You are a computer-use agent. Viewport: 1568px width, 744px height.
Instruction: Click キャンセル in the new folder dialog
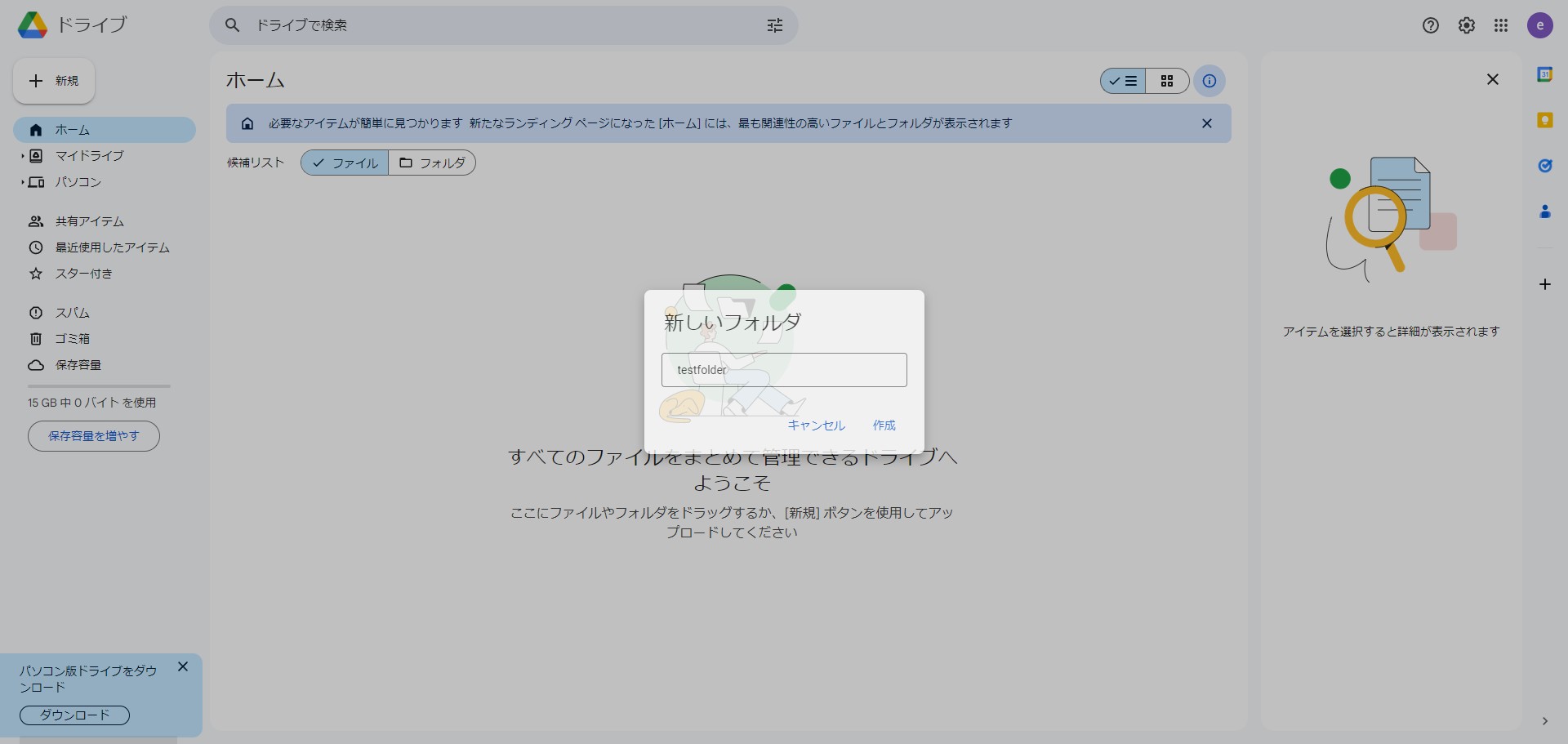[x=816, y=425]
